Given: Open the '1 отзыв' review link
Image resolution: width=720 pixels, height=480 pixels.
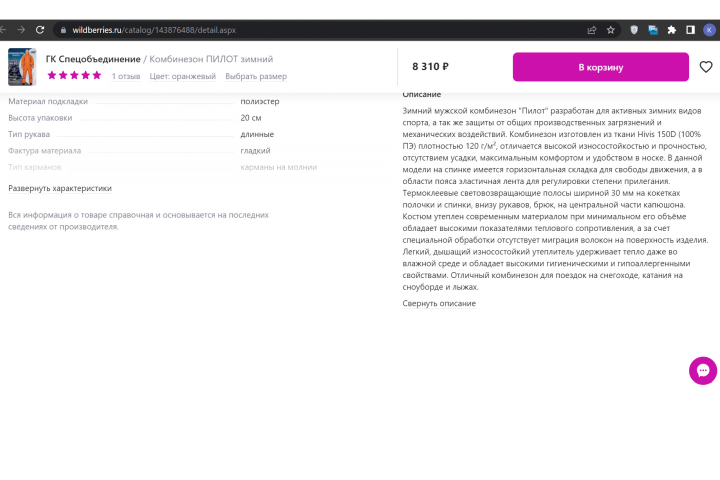Looking at the screenshot, I should coord(126,76).
